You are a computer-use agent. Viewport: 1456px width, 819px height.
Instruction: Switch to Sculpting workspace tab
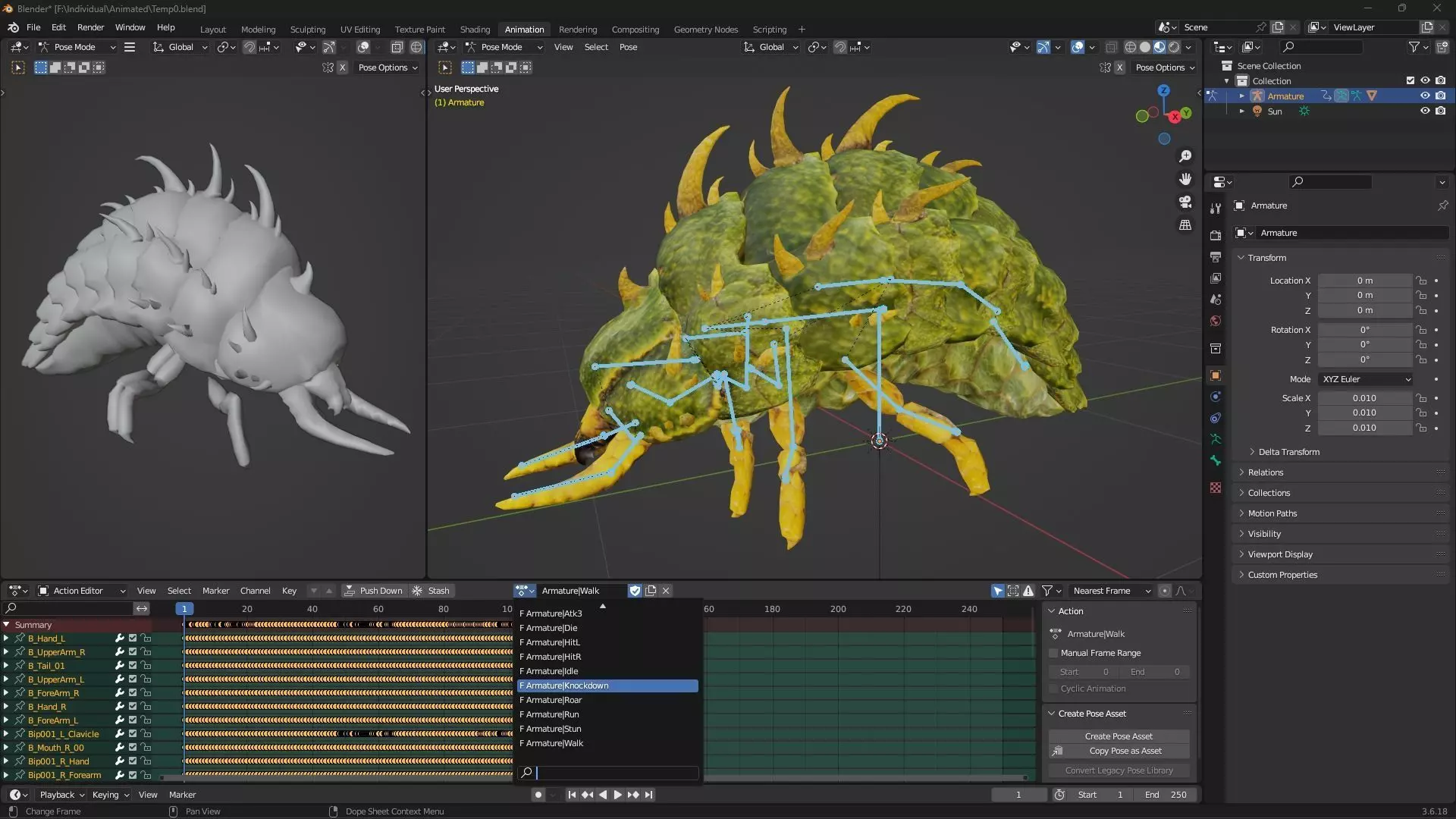[x=307, y=30]
